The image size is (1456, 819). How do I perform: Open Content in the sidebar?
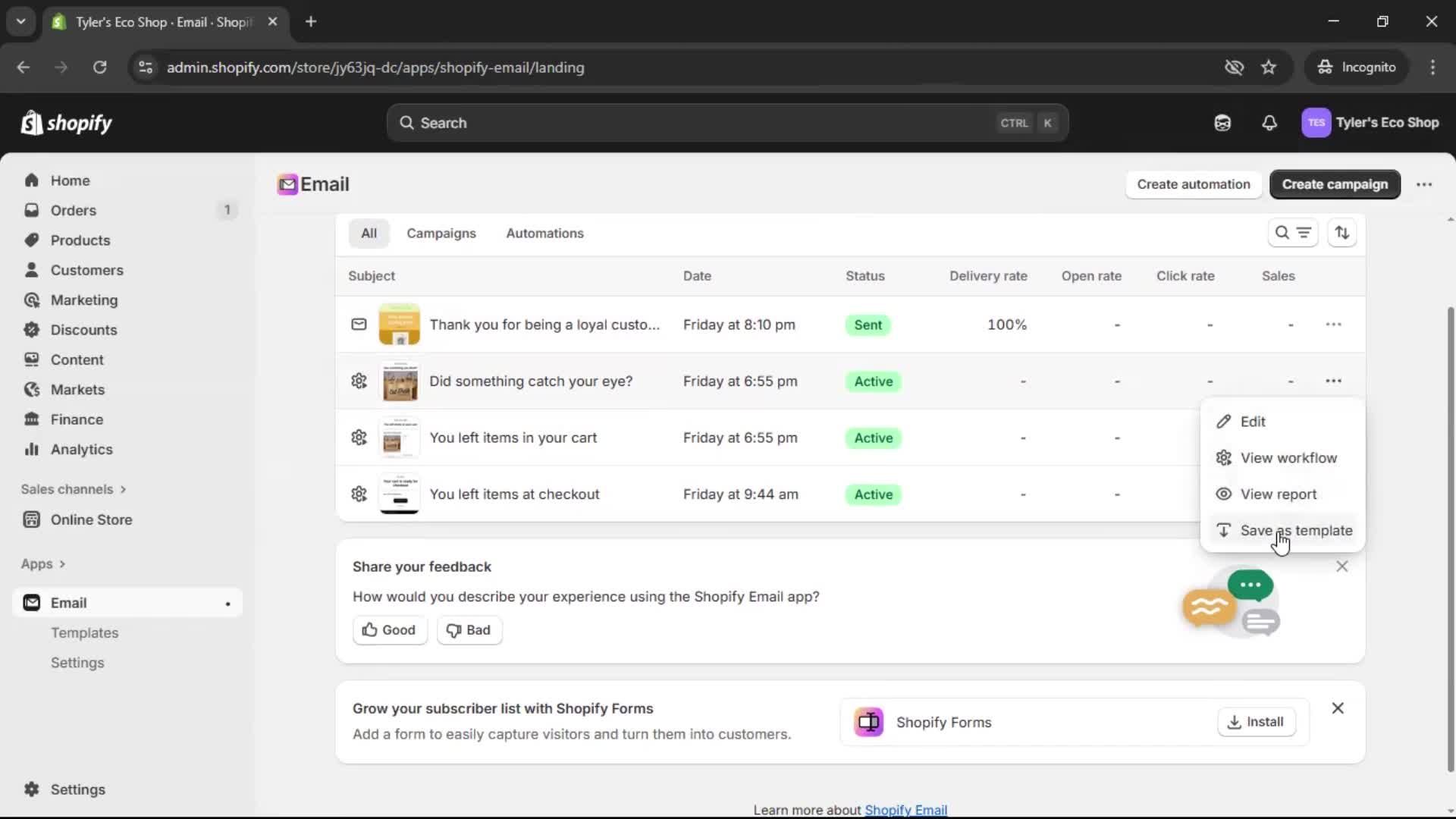[77, 360]
